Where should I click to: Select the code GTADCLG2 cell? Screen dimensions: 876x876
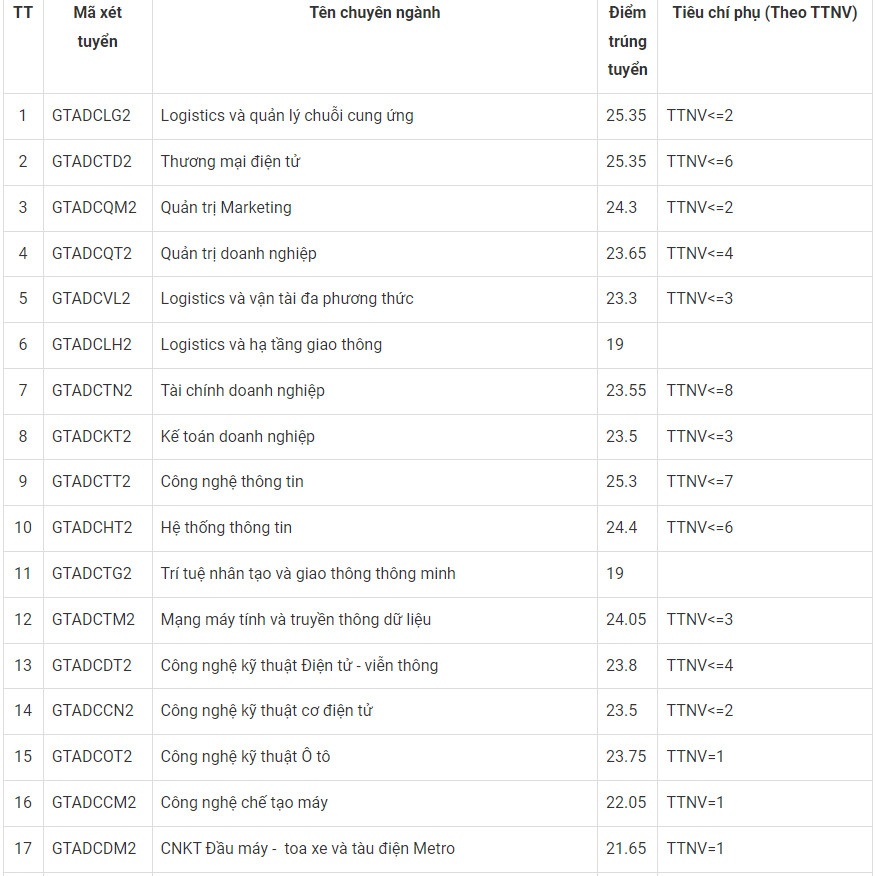click(92, 116)
